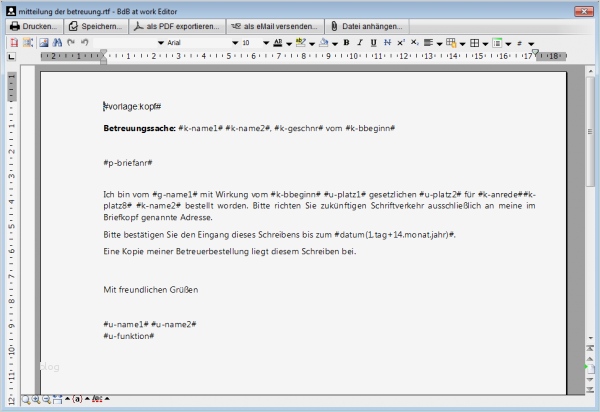The width and height of the screenshot is (600, 412).
Task: Click the right indent marker on ruler
Action: coord(535,53)
